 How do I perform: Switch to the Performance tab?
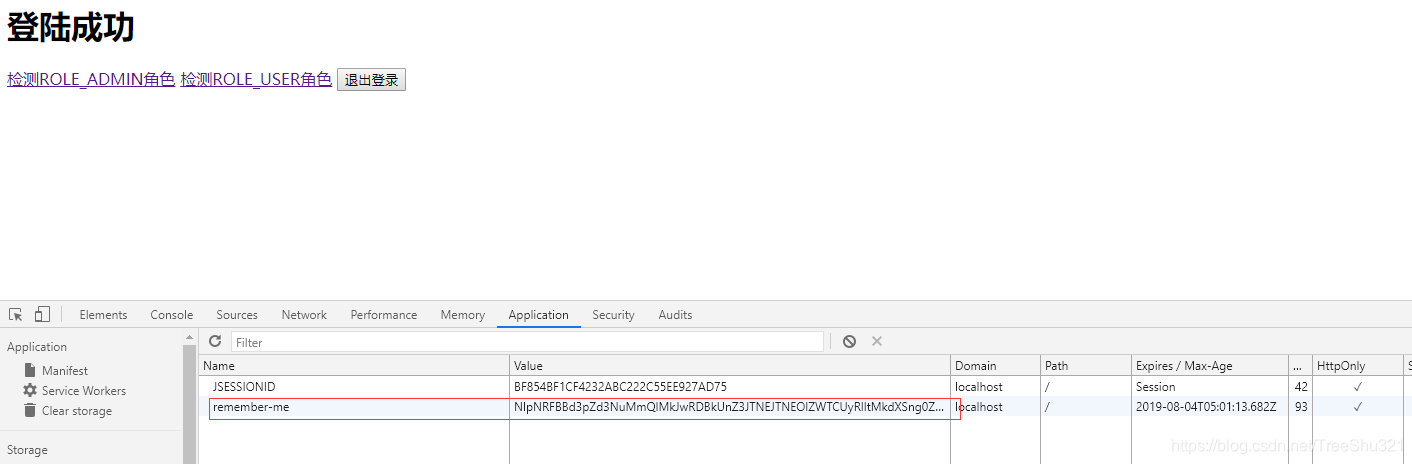(x=384, y=315)
